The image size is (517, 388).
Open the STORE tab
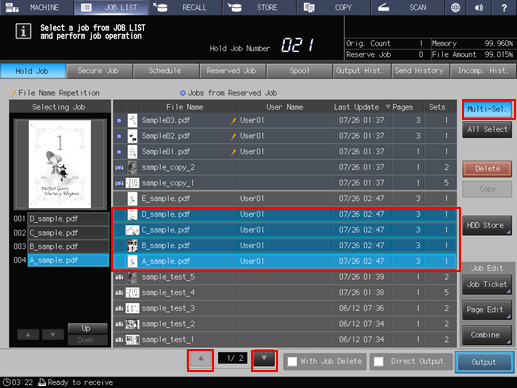259,7
